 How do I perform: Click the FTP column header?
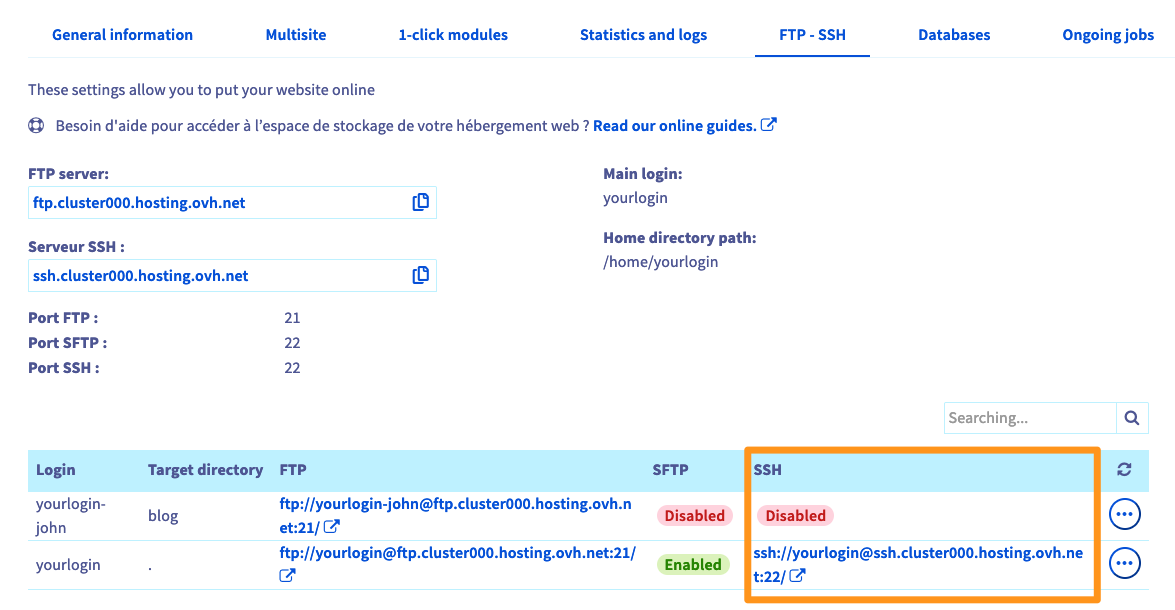293,470
